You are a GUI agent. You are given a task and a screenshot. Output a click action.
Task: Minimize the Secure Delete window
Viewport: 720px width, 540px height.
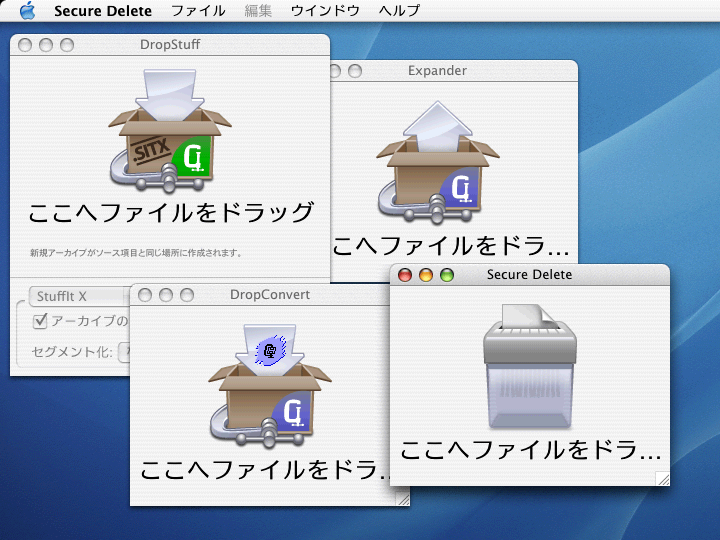point(426,275)
